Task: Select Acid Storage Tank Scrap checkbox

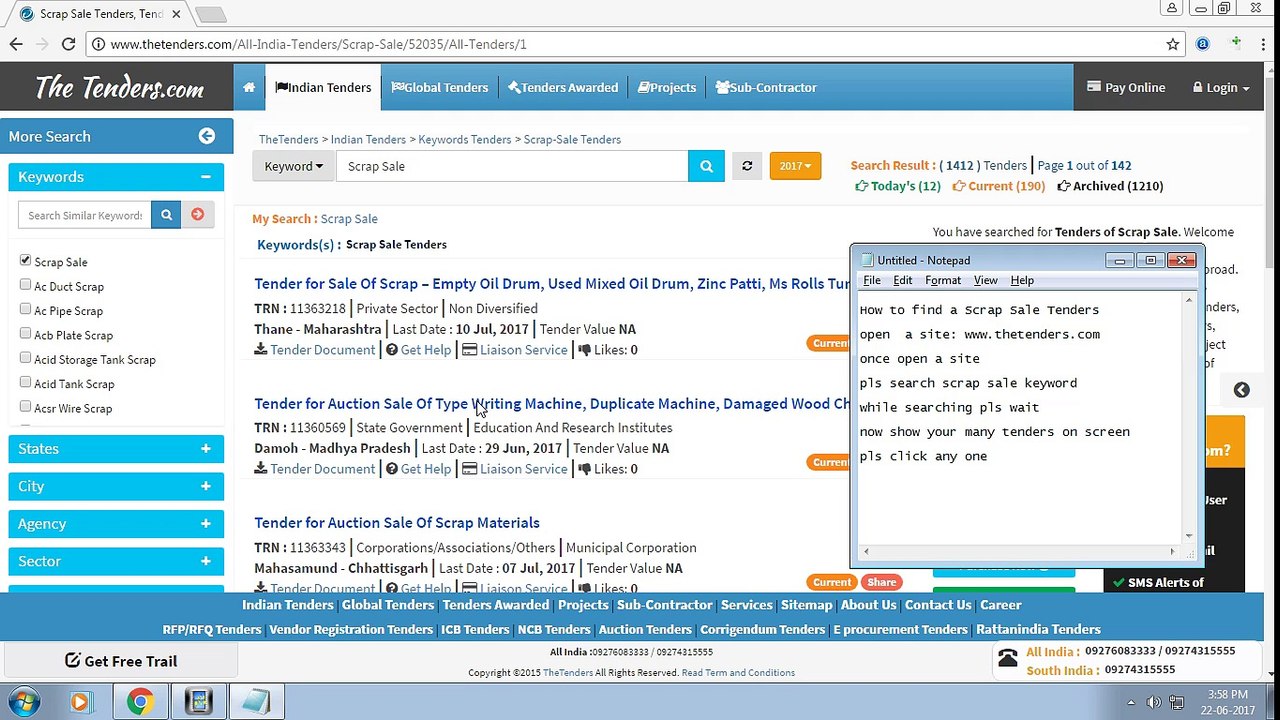Action: (25, 358)
